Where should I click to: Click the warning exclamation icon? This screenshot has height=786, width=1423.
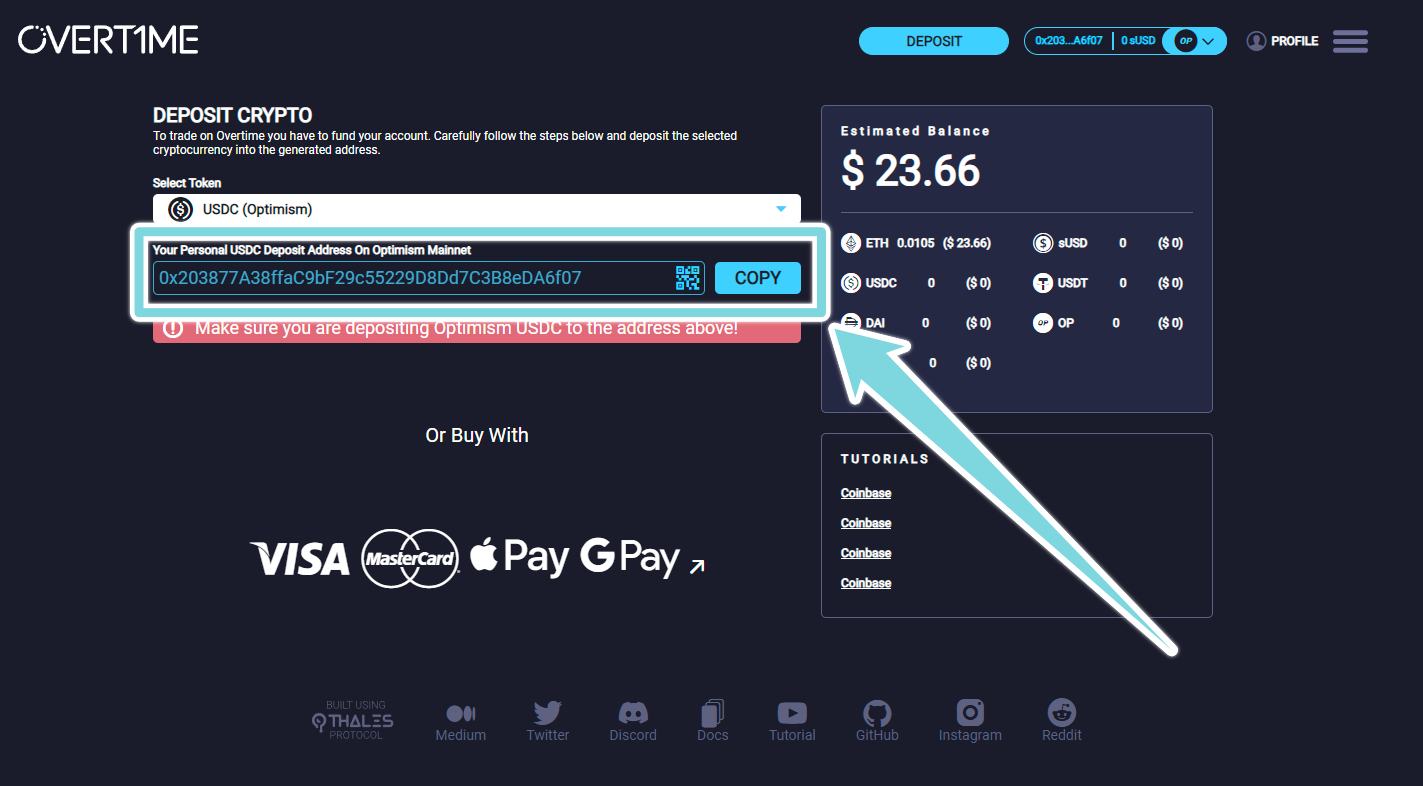click(173, 328)
